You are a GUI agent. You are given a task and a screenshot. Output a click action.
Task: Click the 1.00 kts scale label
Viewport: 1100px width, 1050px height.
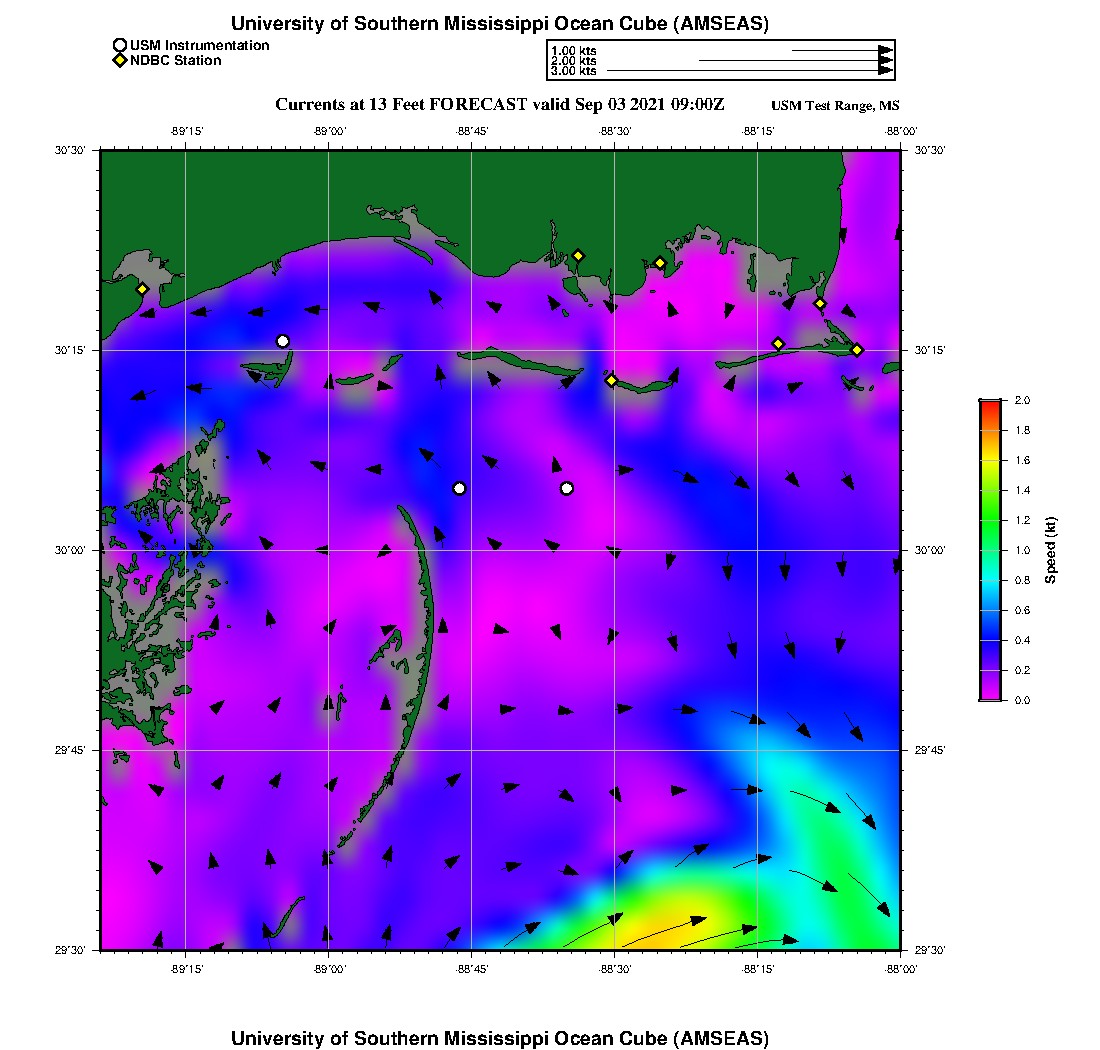573,50
